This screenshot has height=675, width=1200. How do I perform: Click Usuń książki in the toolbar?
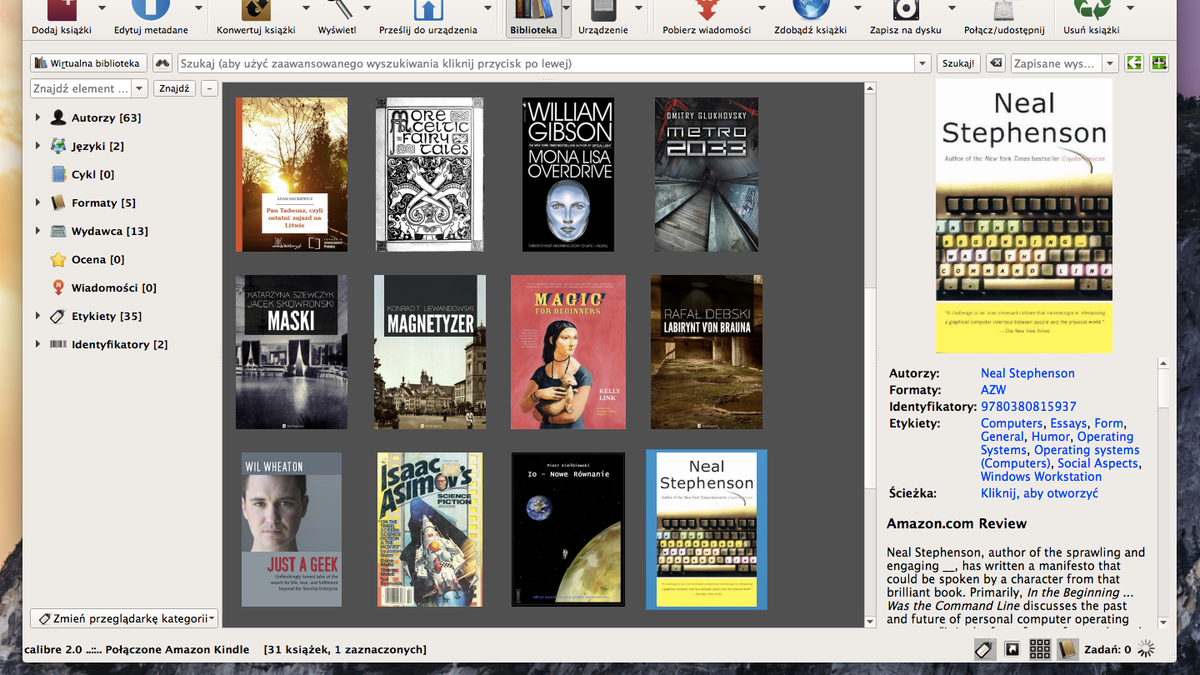pyautogui.click(x=1091, y=20)
